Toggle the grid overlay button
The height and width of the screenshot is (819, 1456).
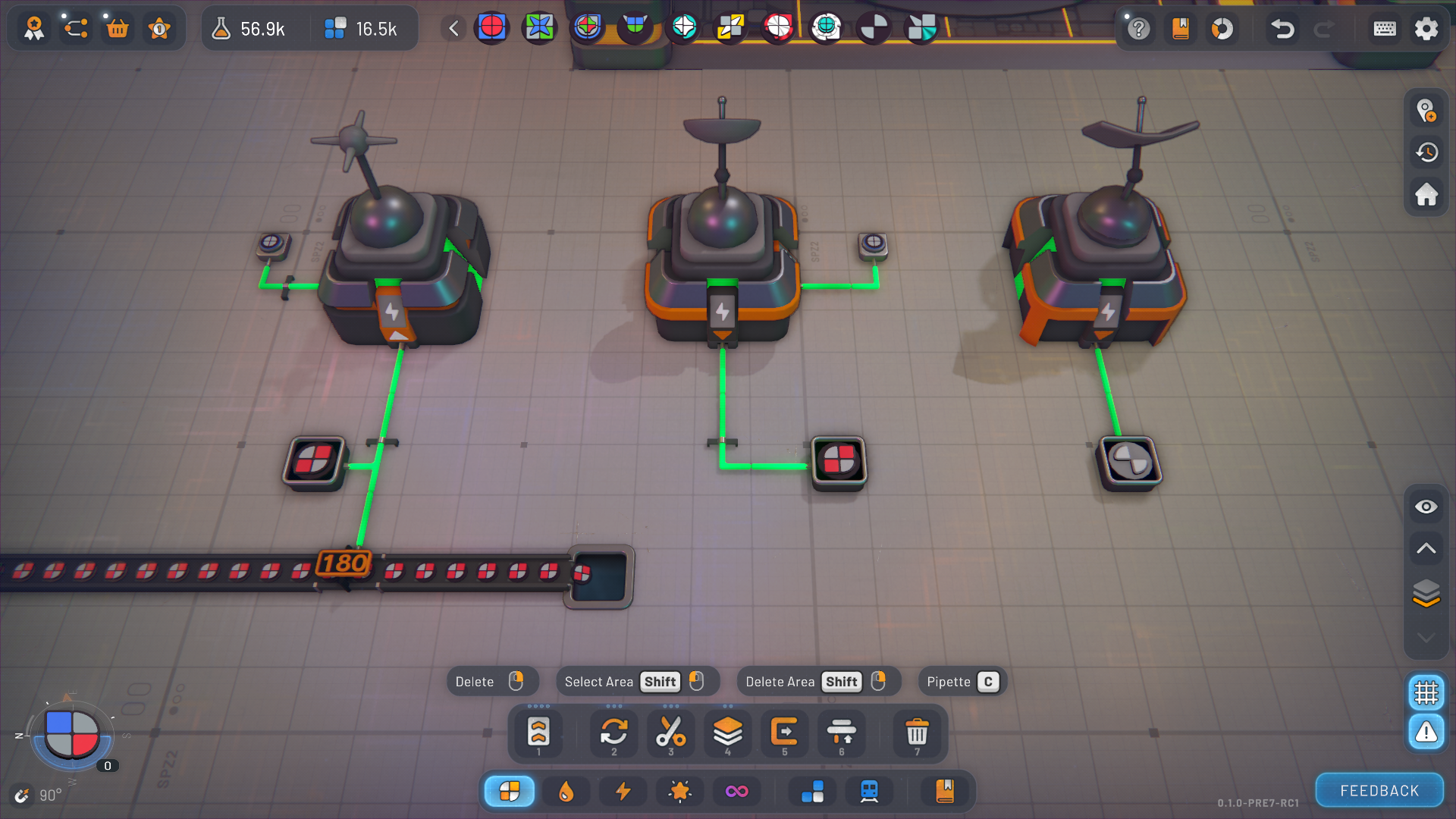[1426, 692]
